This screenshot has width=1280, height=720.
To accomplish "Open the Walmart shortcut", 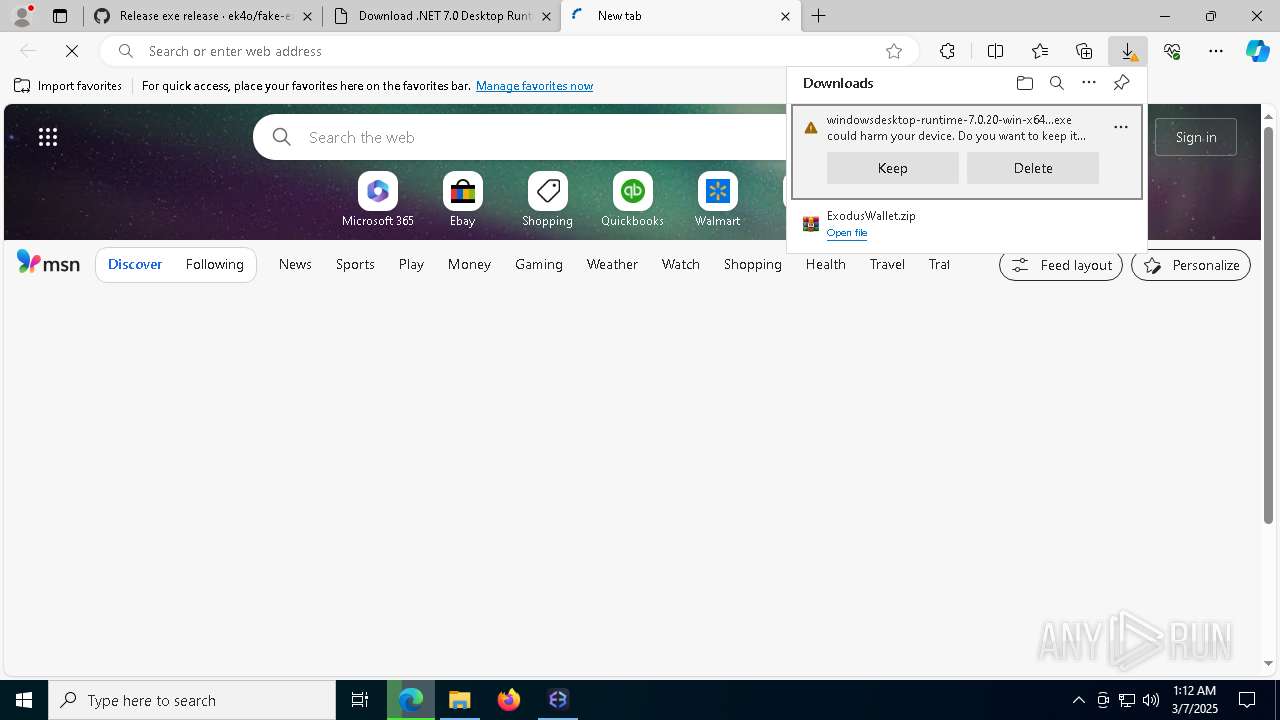I will click(717, 200).
